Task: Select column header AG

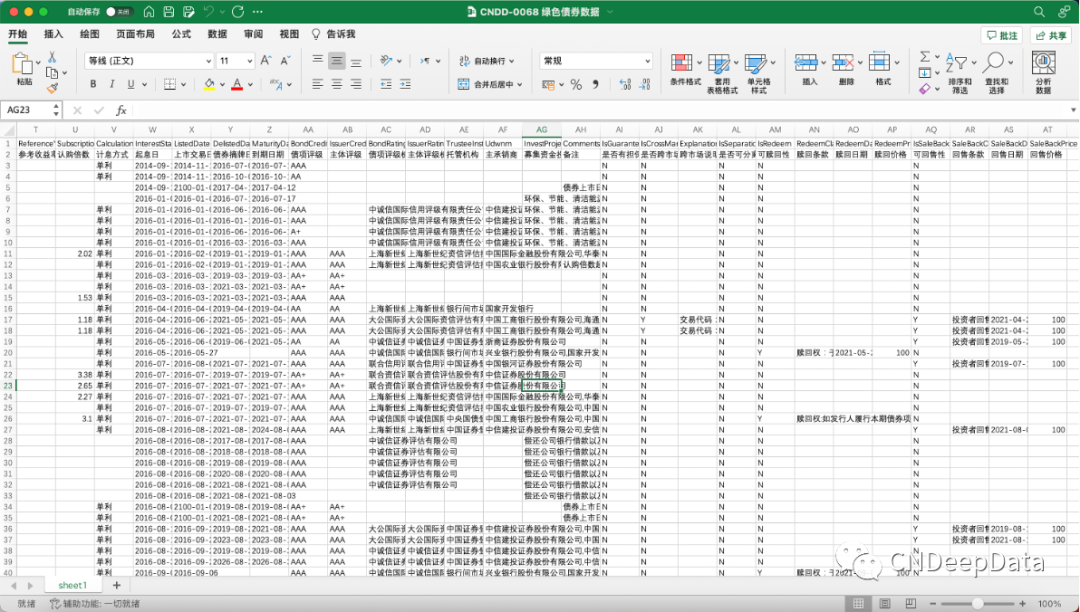Action: click(541, 129)
